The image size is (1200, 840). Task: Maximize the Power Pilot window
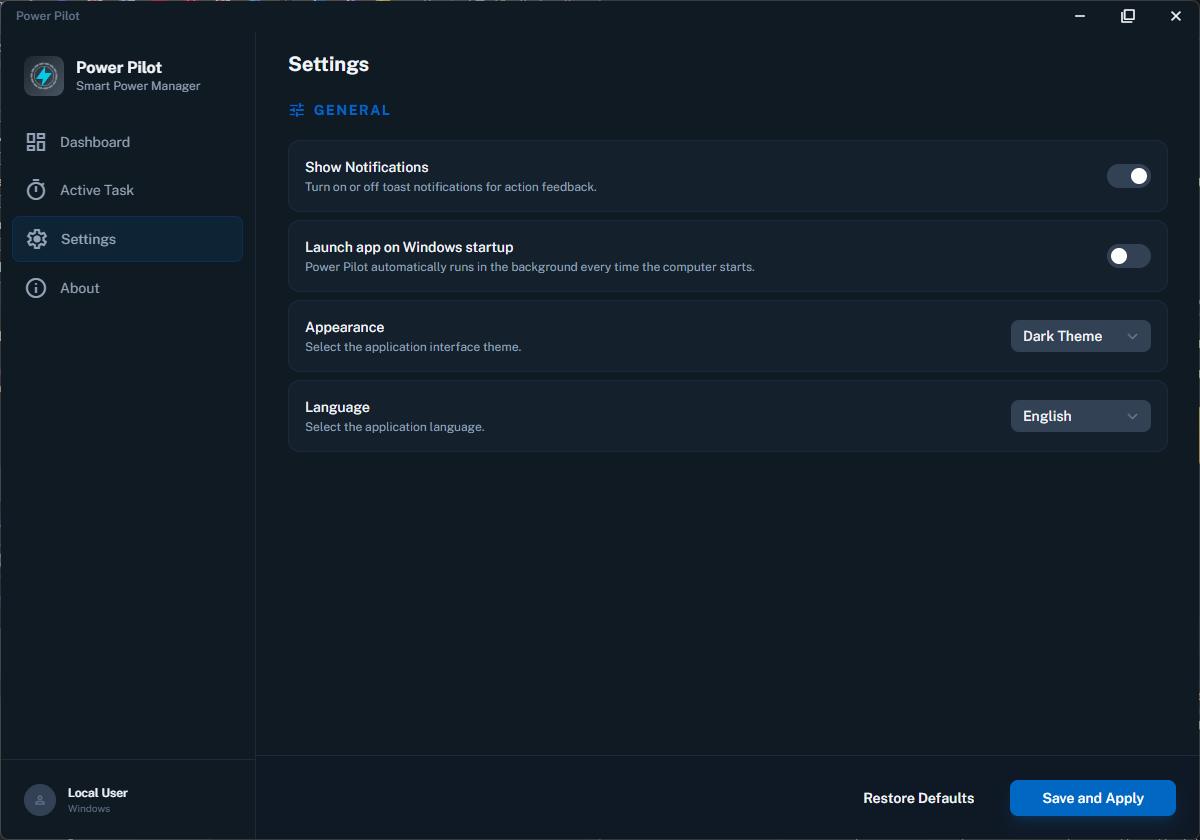point(1128,16)
